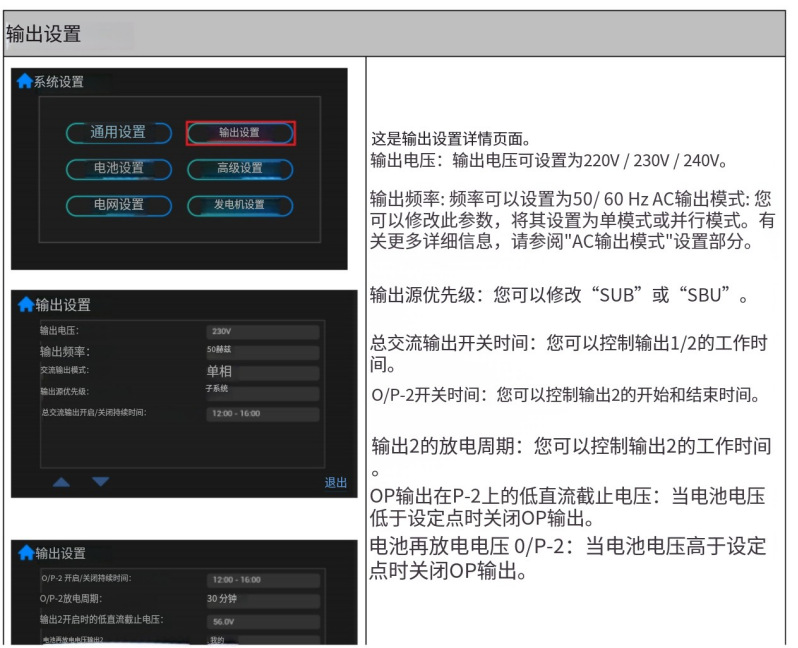Click the home icon above the 输出电压 row

(25, 304)
